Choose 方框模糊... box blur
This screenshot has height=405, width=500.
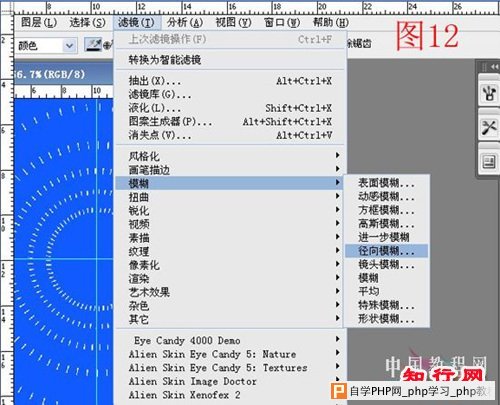point(386,210)
